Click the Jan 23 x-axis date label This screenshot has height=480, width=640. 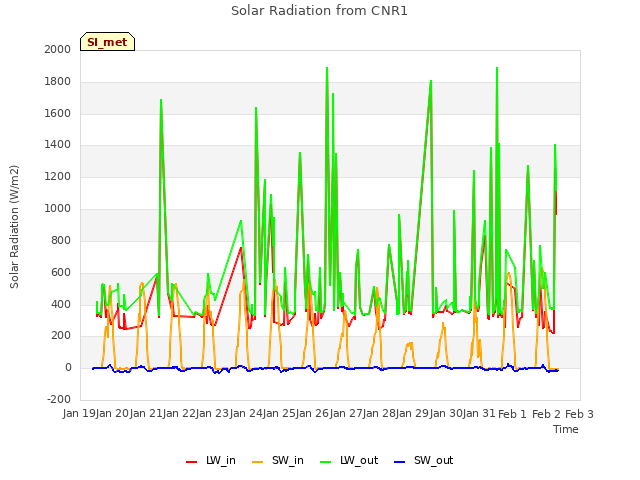pos(213,413)
